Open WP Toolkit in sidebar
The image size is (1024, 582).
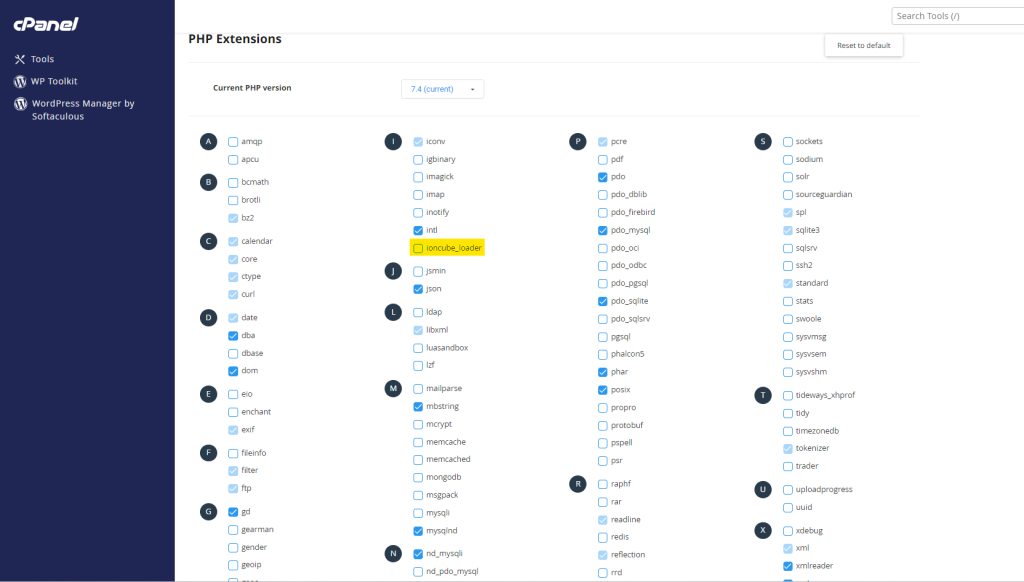point(53,81)
